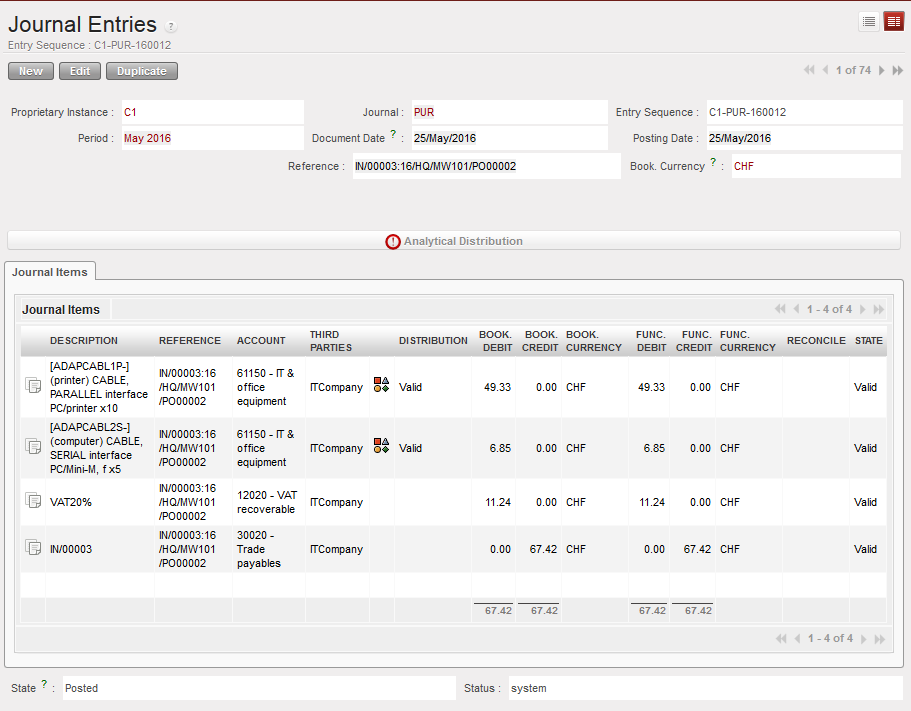911x711 pixels.
Task: Open analytic distribution icon for printer cable row
Action: coord(381,385)
